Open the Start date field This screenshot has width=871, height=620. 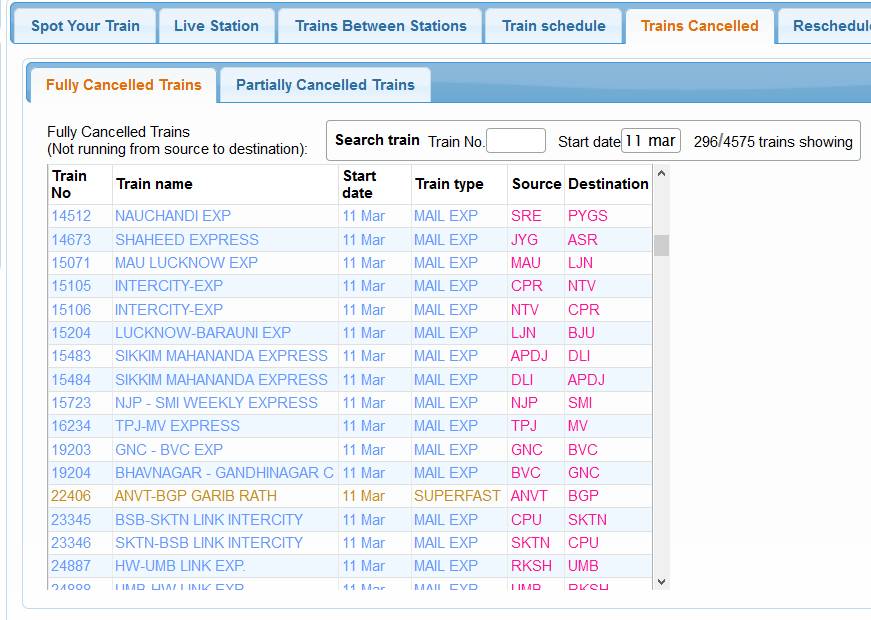[650, 141]
